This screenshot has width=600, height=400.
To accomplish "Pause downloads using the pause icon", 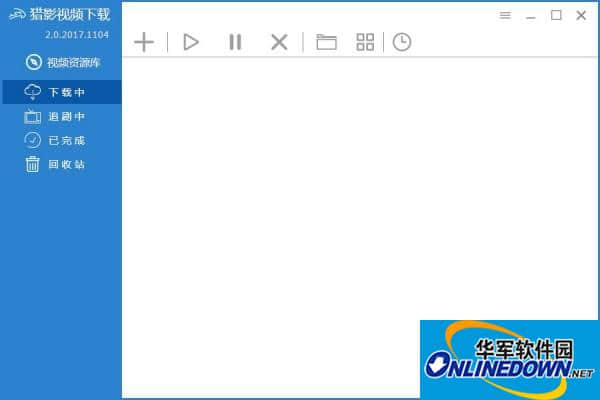I will [x=235, y=42].
